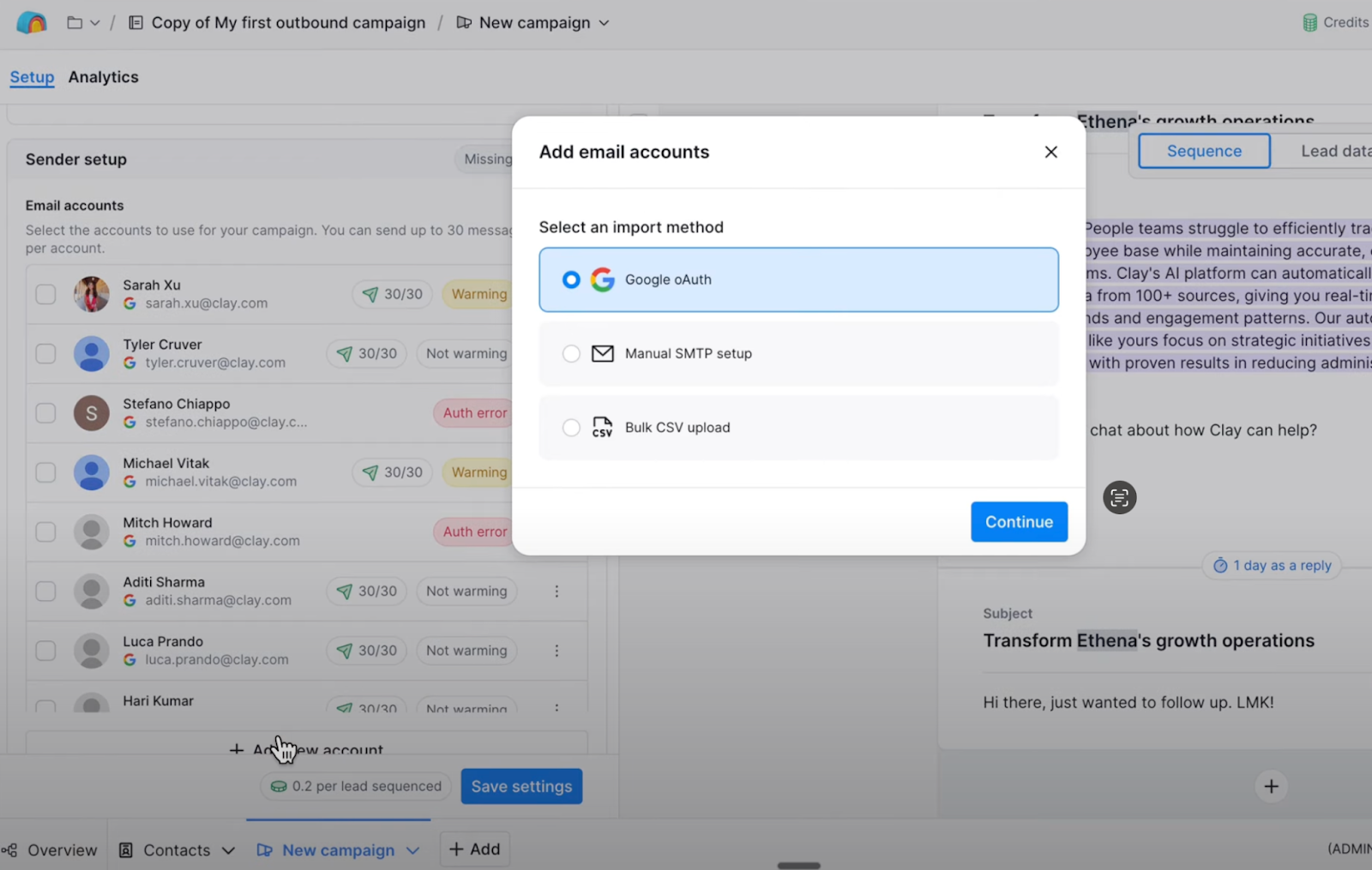Check the checkbox next to Sarah Xu
This screenshot has width=1372, height=870.
(x=45, y=293)
